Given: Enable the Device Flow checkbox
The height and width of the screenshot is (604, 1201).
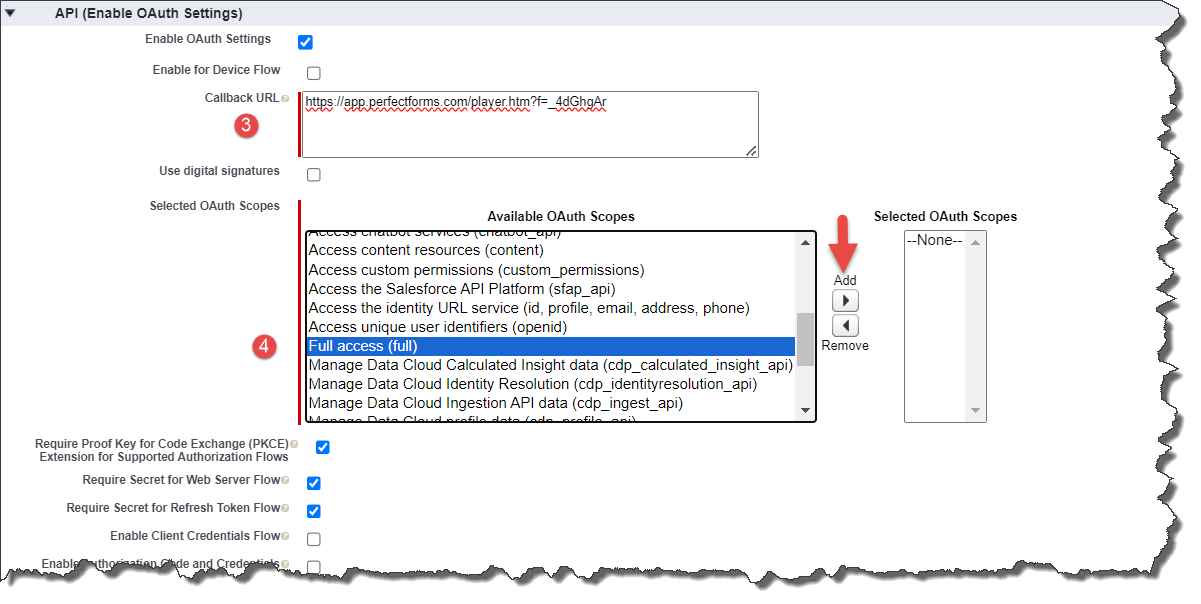Looking at the screenshot, I should [x=314, y=73].
